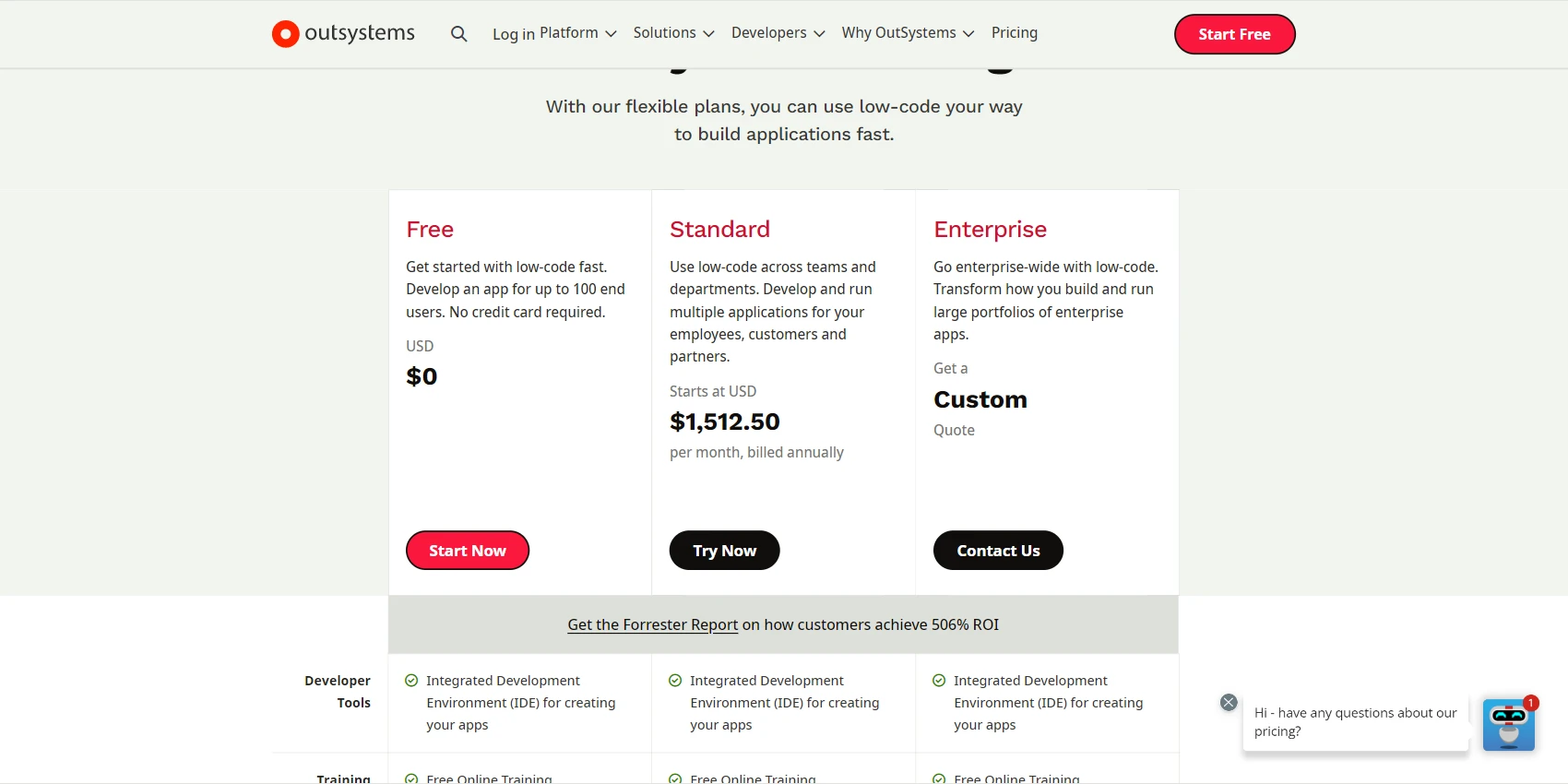The image size is (1568, 784).
Task: Expand the Developers menu chevron
Action: tap(819, 33)
